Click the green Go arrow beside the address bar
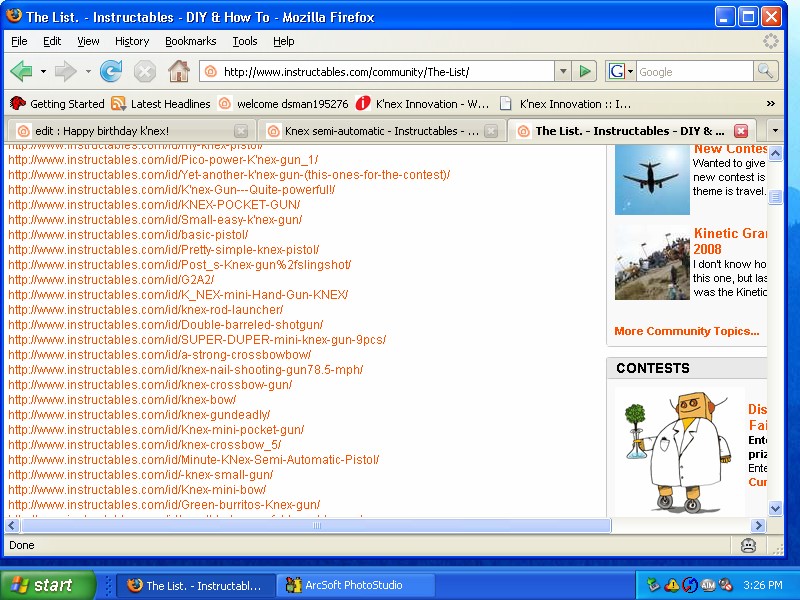 (585, 71)
